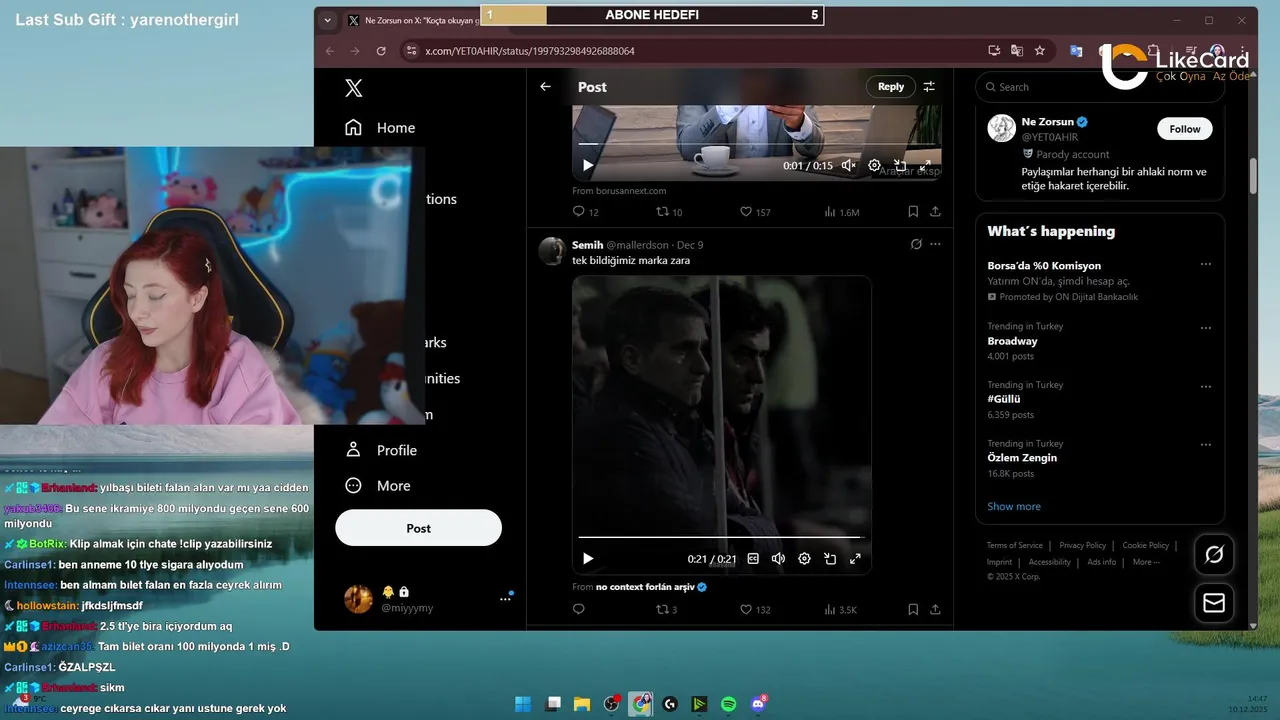Viewport: 1280px width, 720px height.
Task: Go to Home in the X sidebar
Action: (x=380, y=128)
